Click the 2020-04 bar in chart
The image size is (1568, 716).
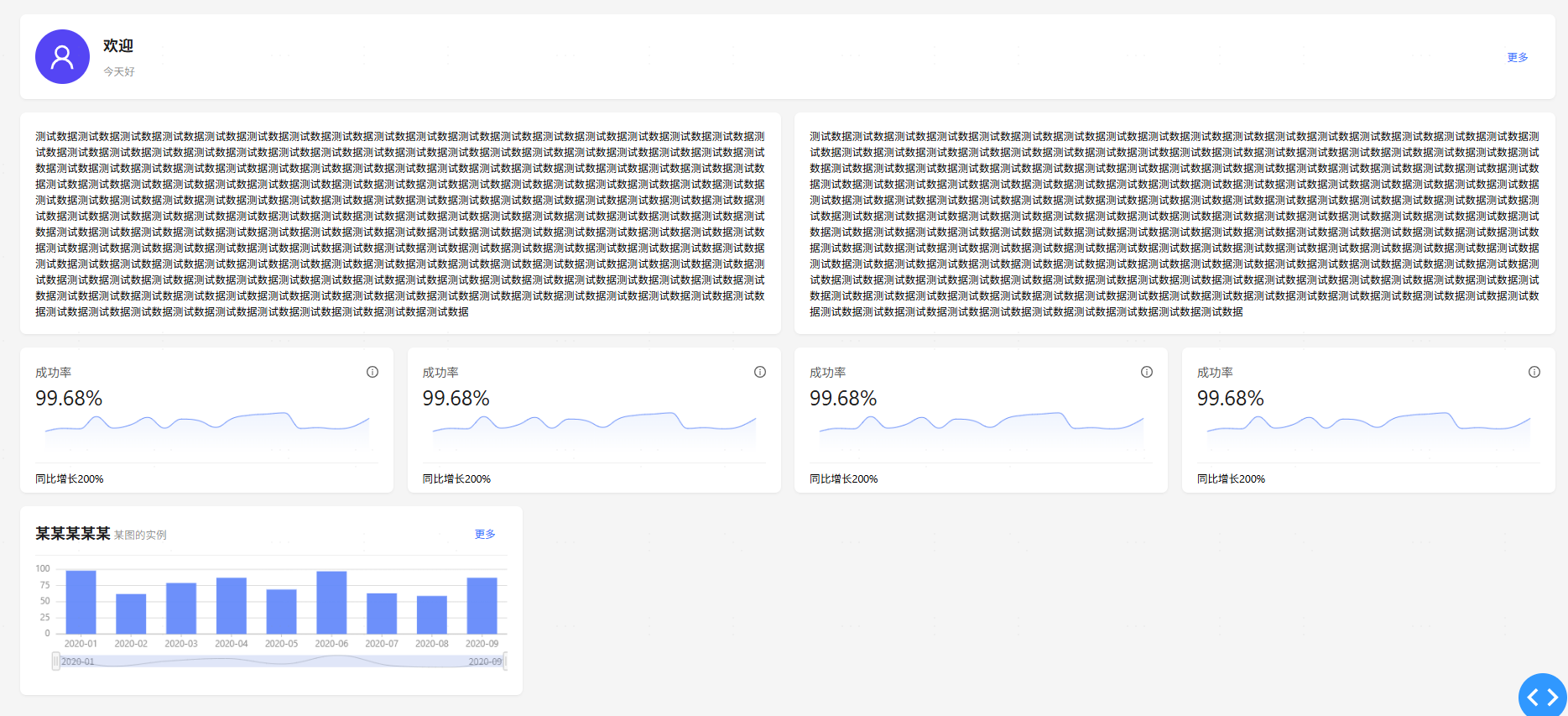click(x=232, y=605)
